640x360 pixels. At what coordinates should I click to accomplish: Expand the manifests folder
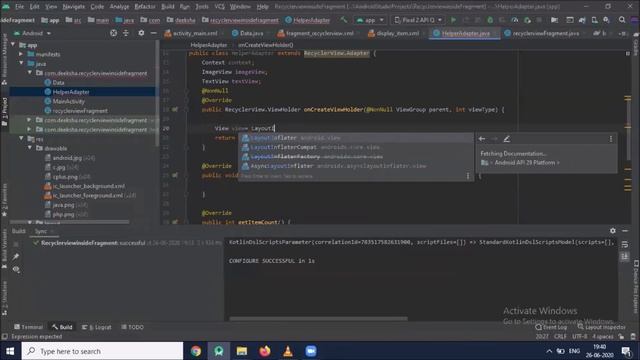21,54
